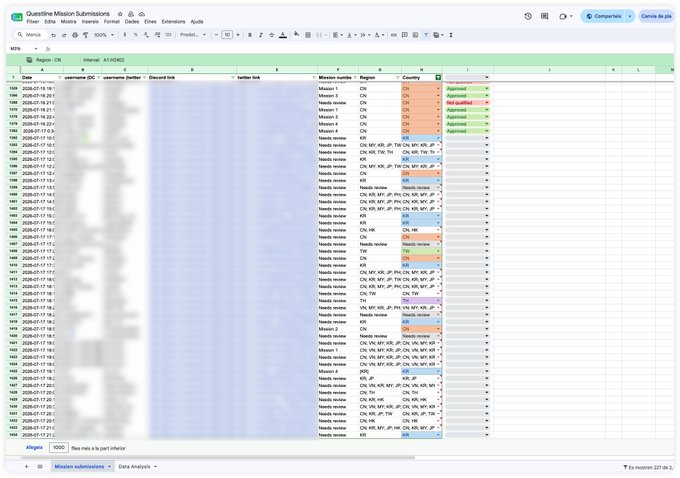Open horizontal align dropdown
The width and height of the screenshot is (680, 478).
[x=337, y=35]
